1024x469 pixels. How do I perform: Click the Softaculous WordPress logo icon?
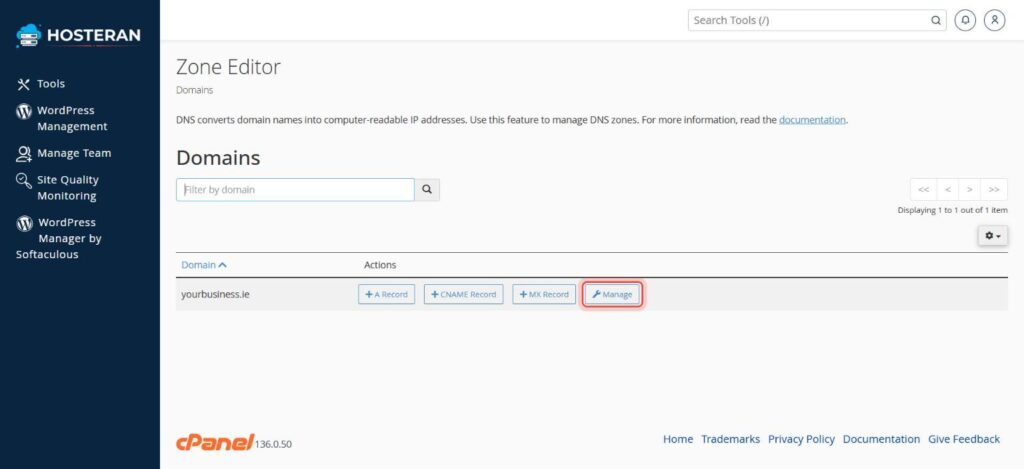tap(24, 223)
